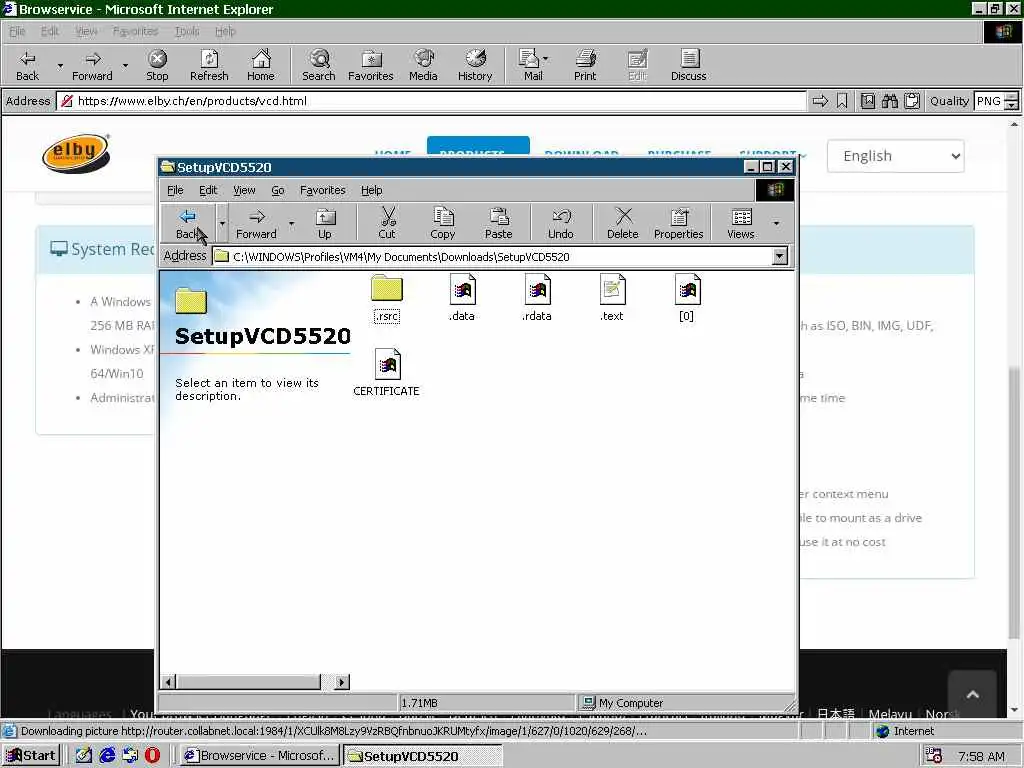Show browsing History in Internet Explorer
1024x768 pixels.
tap(475, 65)
